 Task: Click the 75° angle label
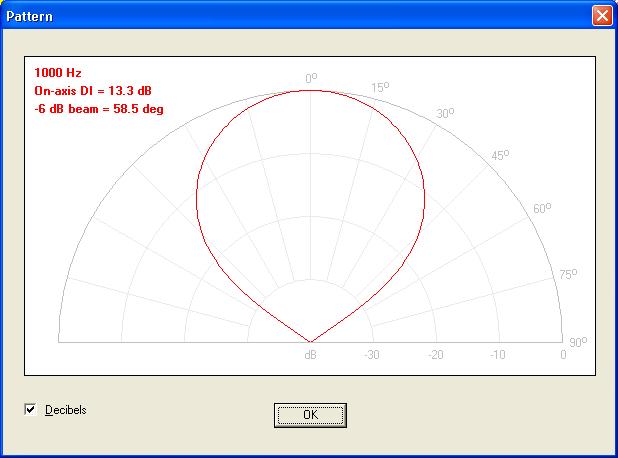[x=568, y=274]
